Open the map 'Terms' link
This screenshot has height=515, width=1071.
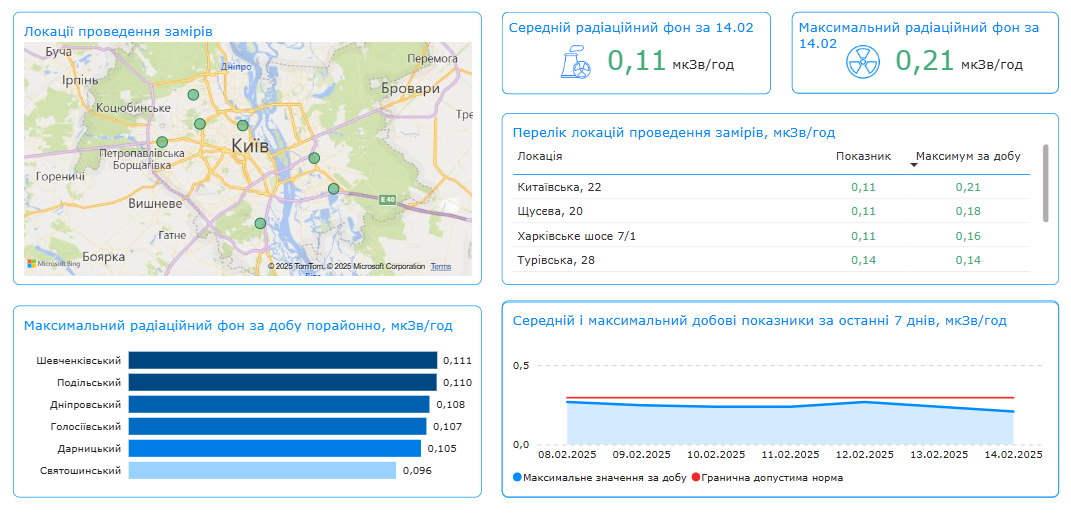441,267
